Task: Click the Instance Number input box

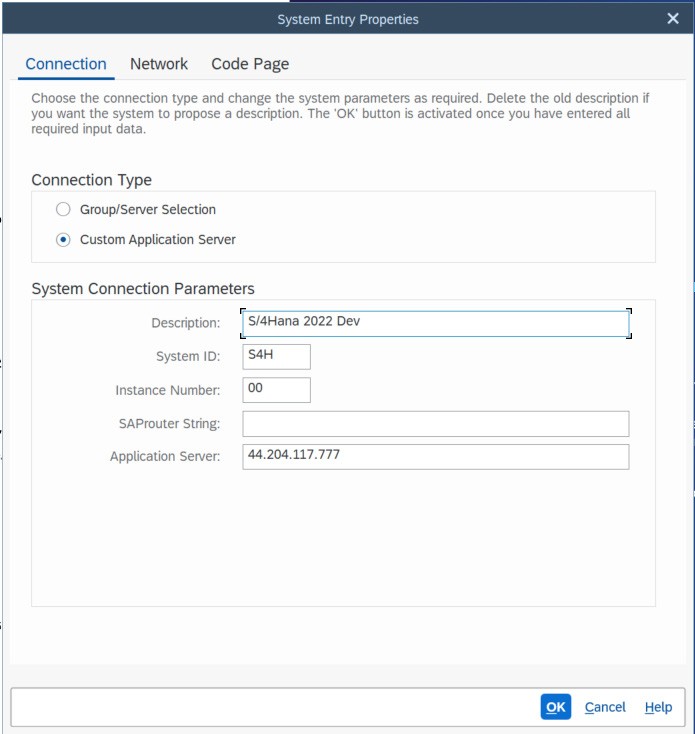Action: (x=276, y=390)
